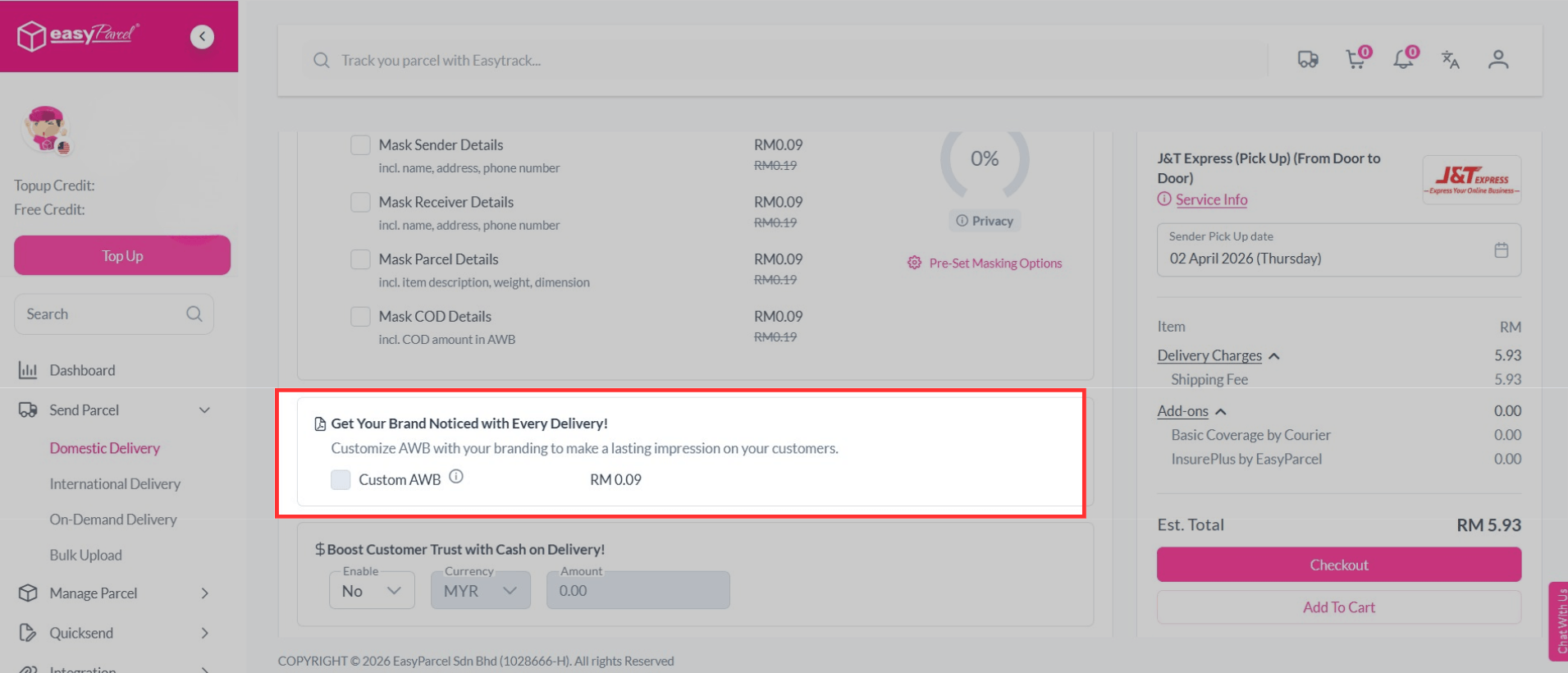Viewport: 1568px width, 673px height.
Task: View Custom AWB info tooltip icon
Action: click(x=456, y=476)
